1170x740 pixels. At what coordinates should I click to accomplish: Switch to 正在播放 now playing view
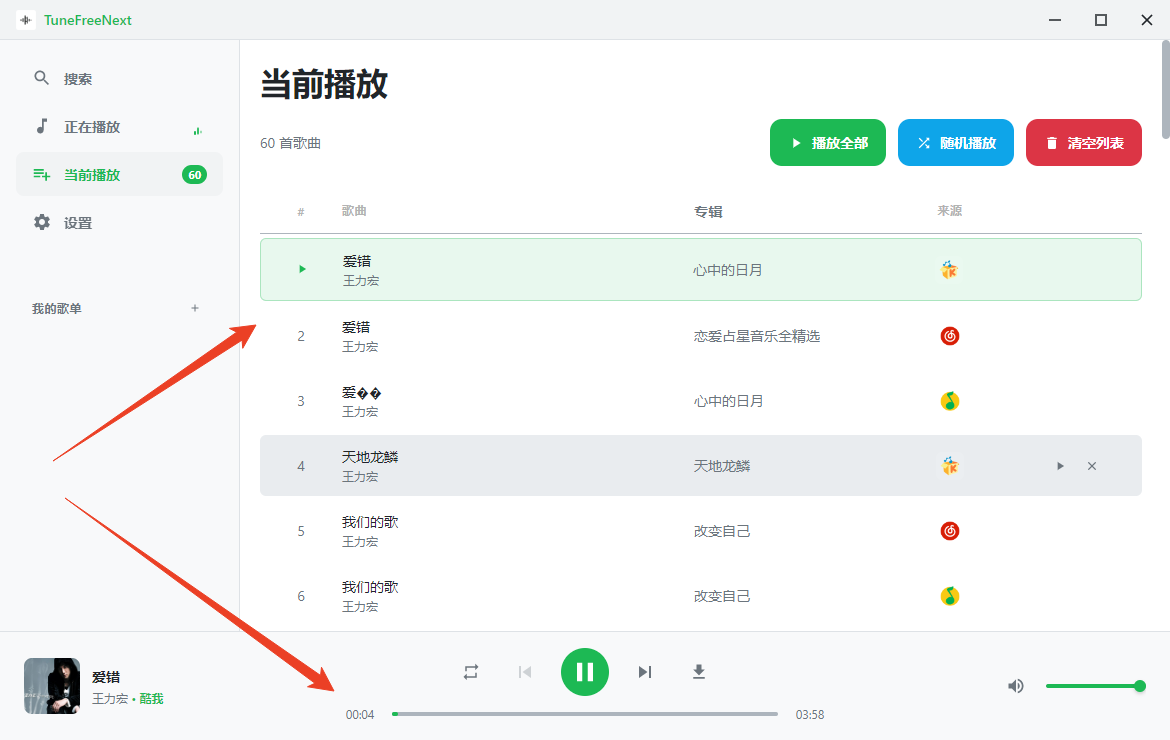[x=92, y=127]
